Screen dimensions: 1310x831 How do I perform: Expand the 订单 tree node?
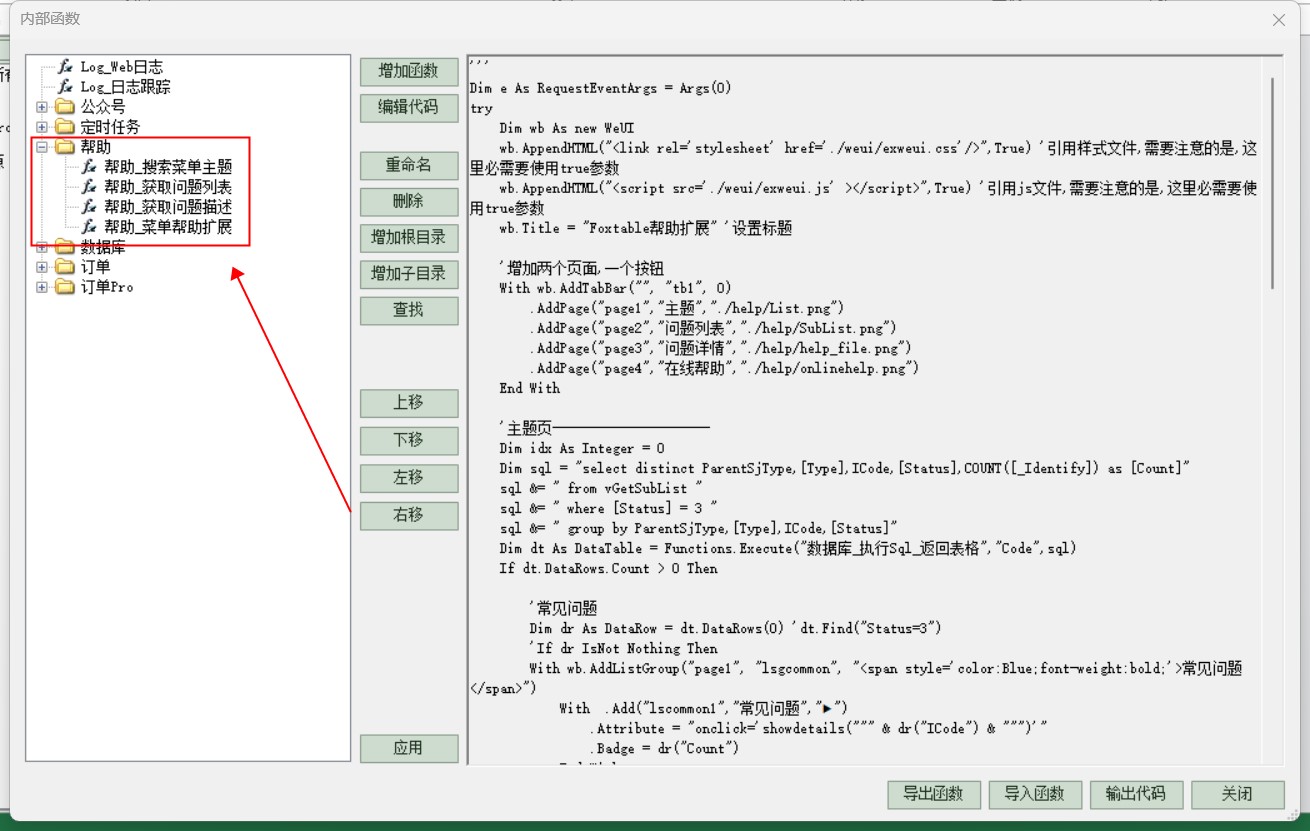(42, 267)
